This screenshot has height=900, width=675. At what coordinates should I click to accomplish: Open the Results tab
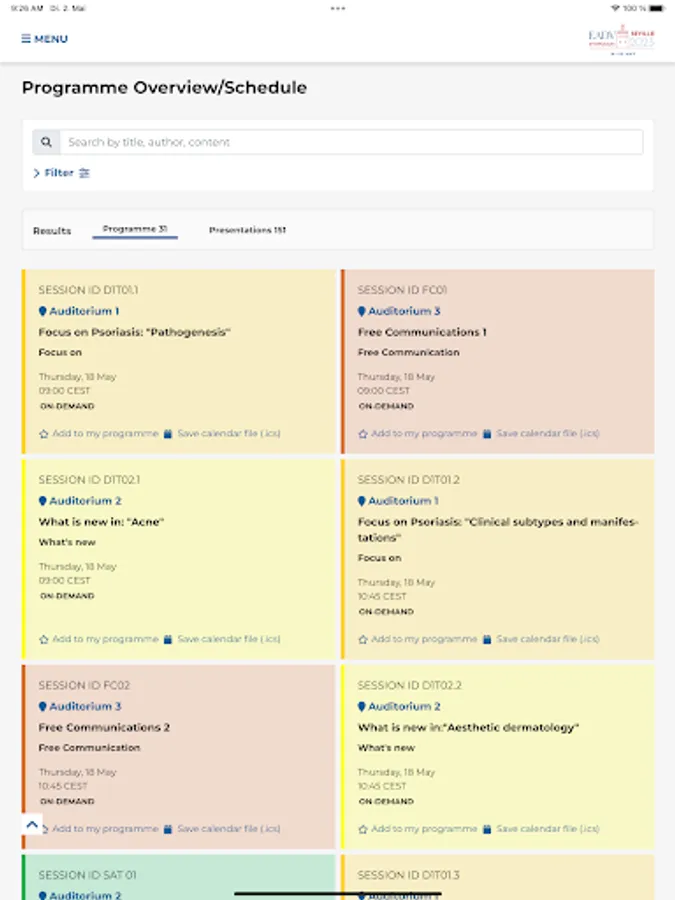coord(55,230)
